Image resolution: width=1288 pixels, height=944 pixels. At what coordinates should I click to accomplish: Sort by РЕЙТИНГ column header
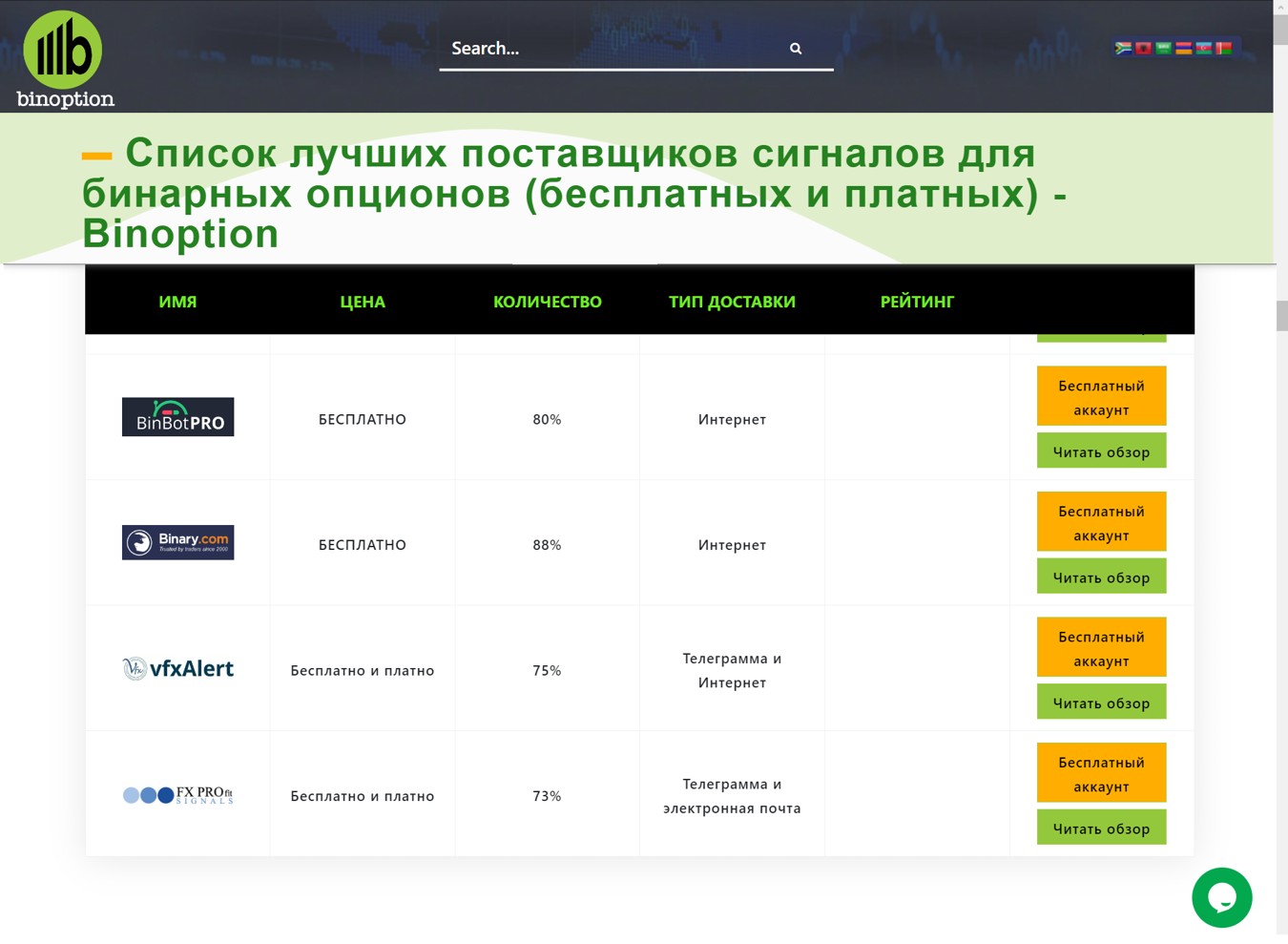[917, 302]
